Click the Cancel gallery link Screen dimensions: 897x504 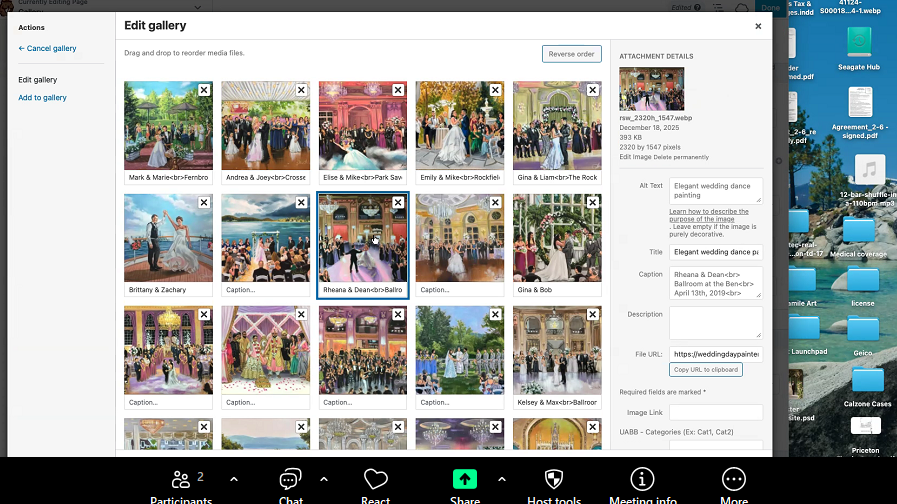click(47, 49)
